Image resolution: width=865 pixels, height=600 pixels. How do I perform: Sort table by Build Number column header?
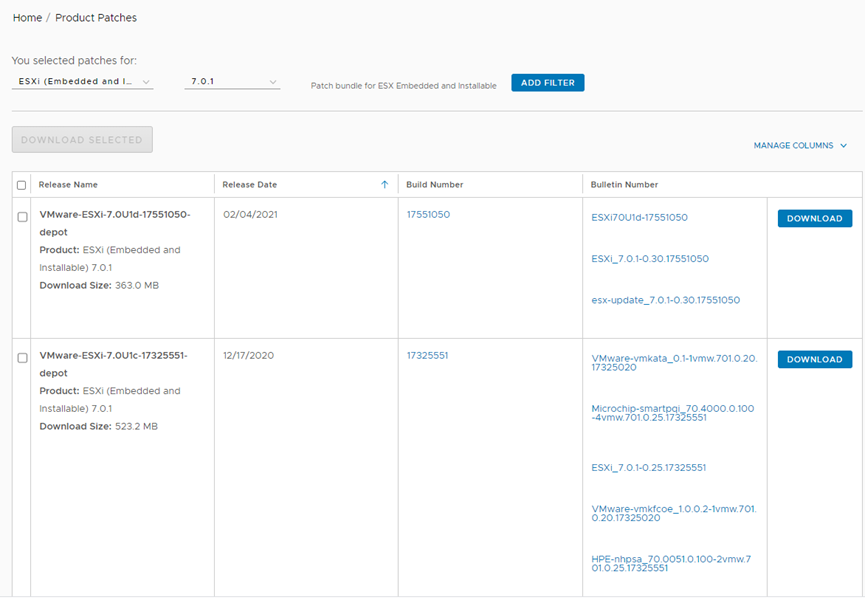435,185
